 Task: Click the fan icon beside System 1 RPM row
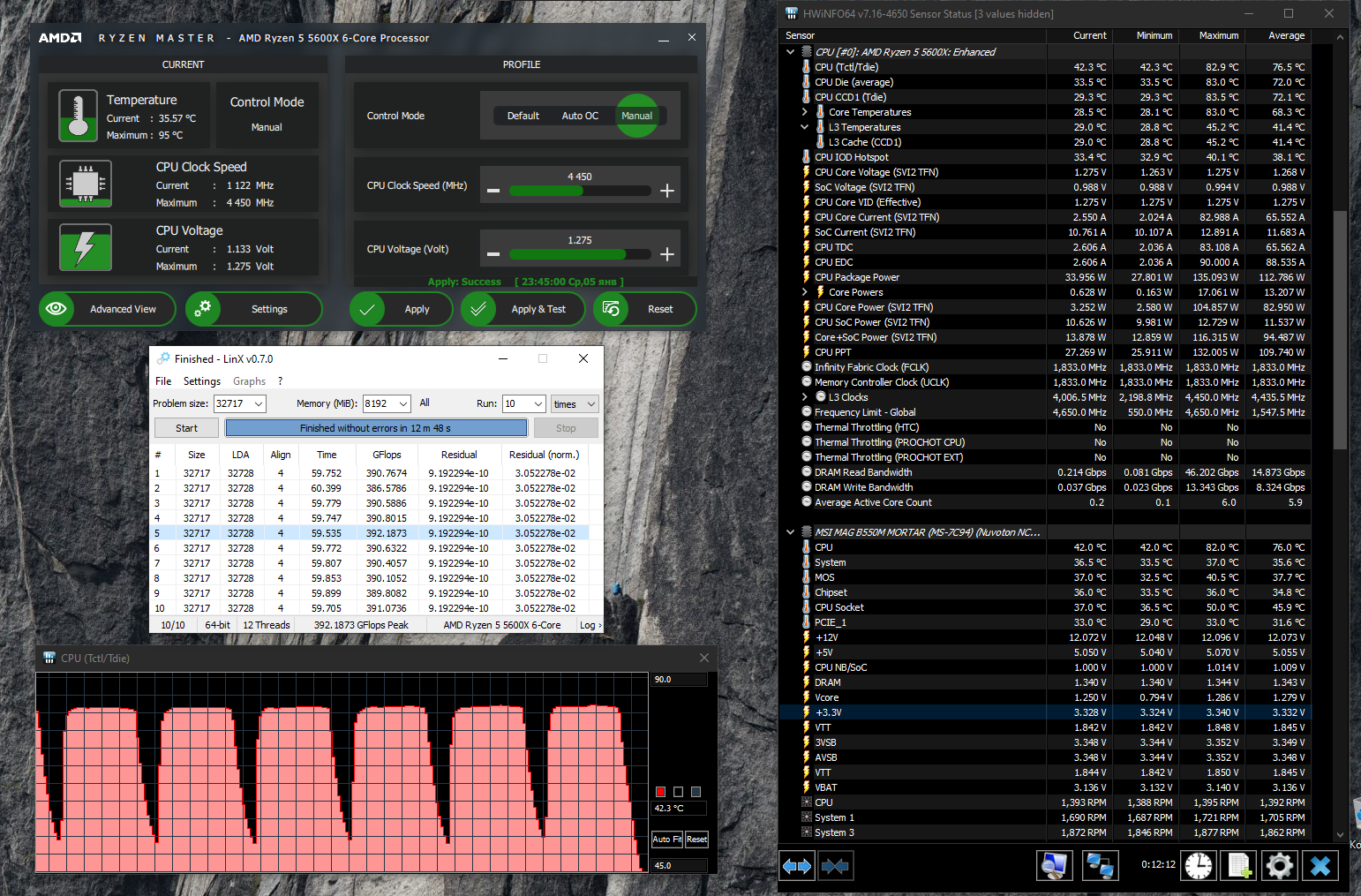click(x=806, y=817)
